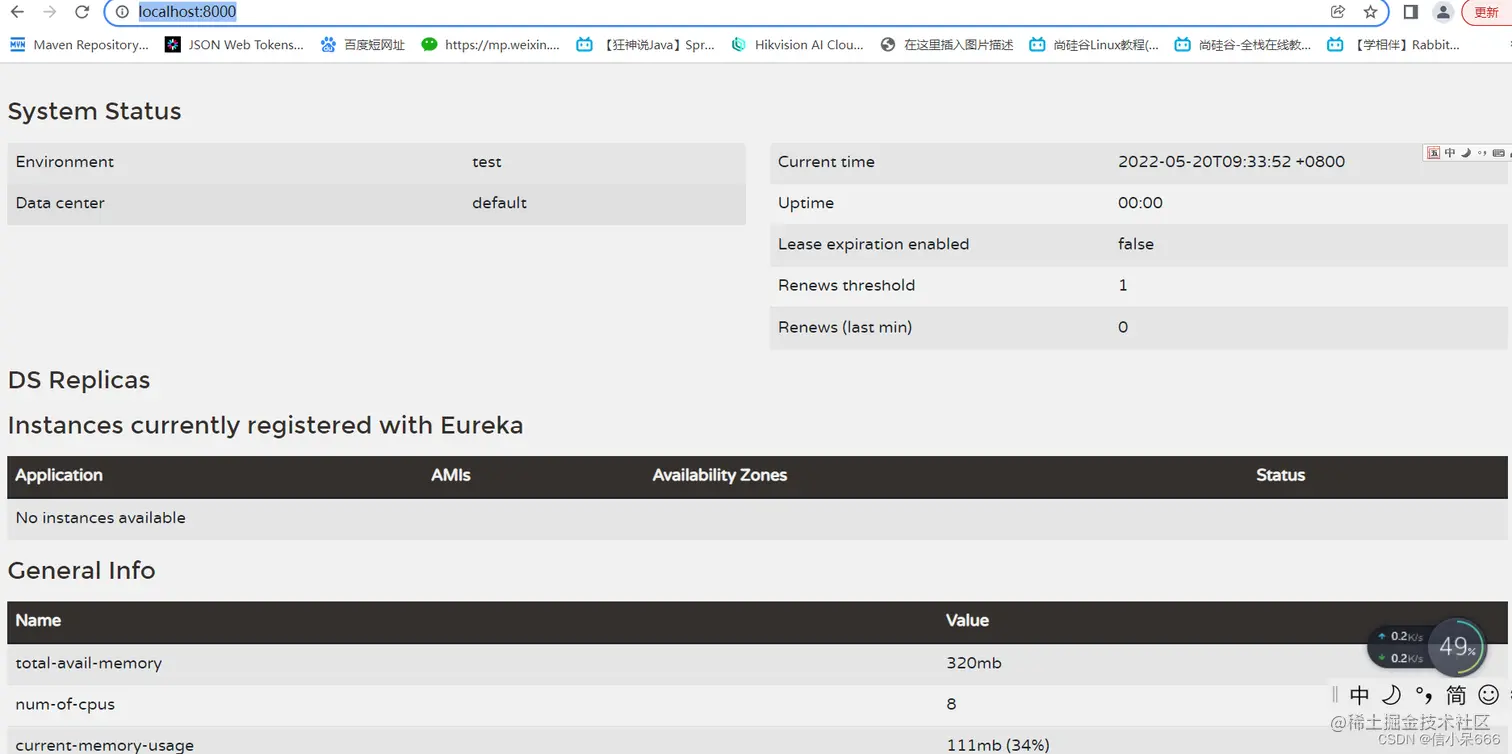Open the 尚硅谷Linux教程 bookmark
The width and height of the screenshot is (1512, 754).
(1094, 44)
